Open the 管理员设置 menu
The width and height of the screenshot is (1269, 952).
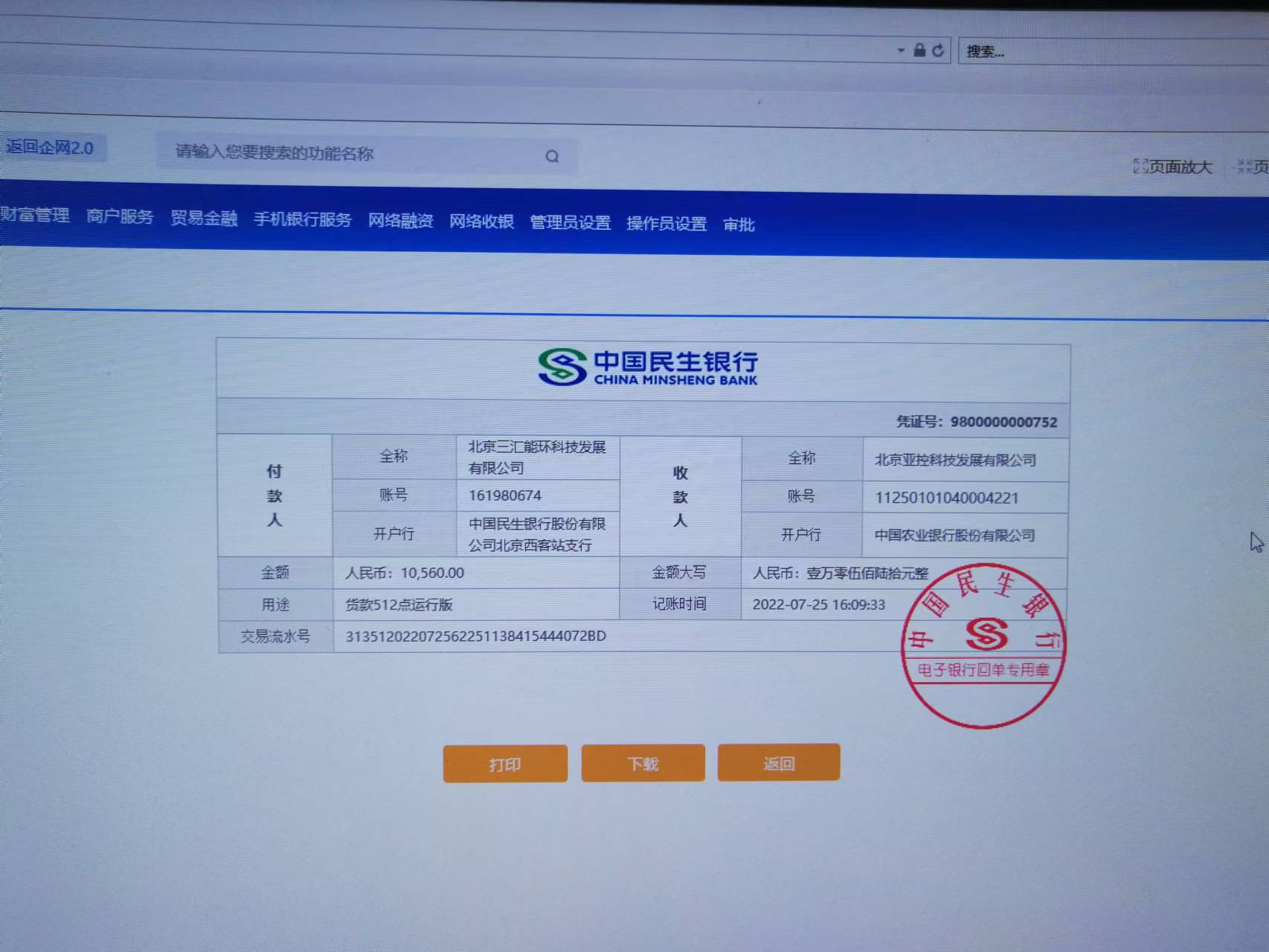pyautogui.click(x=570, y=222)
